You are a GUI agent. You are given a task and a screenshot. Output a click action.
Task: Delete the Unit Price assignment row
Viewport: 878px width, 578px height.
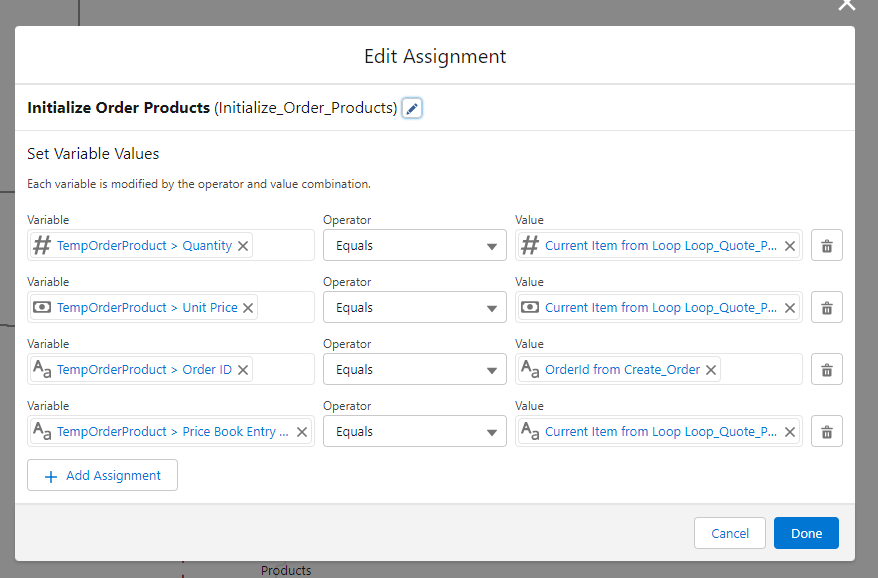coord(826,308)
